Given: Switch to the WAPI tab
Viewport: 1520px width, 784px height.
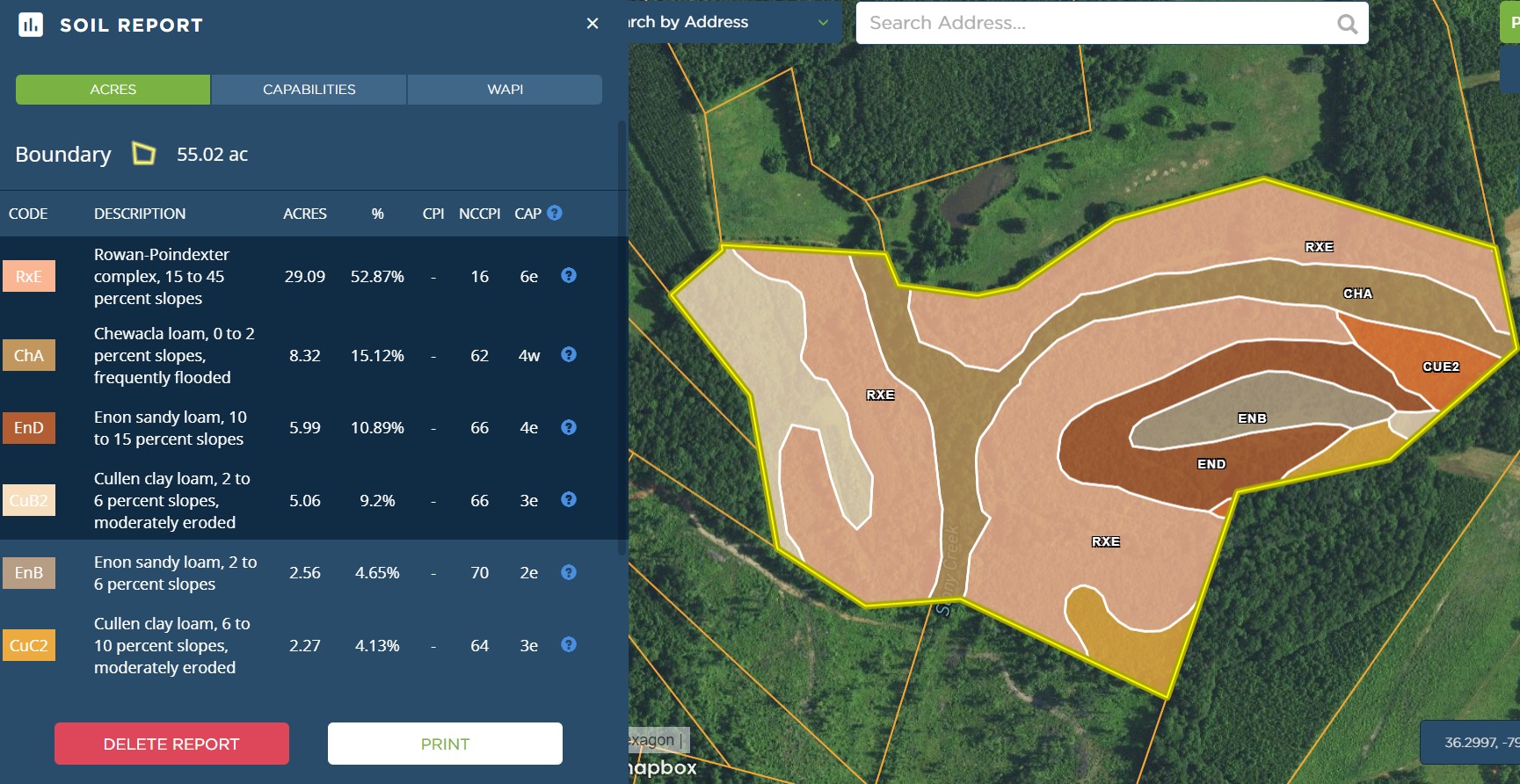Looking at the screenshot, I should [505, 90].
